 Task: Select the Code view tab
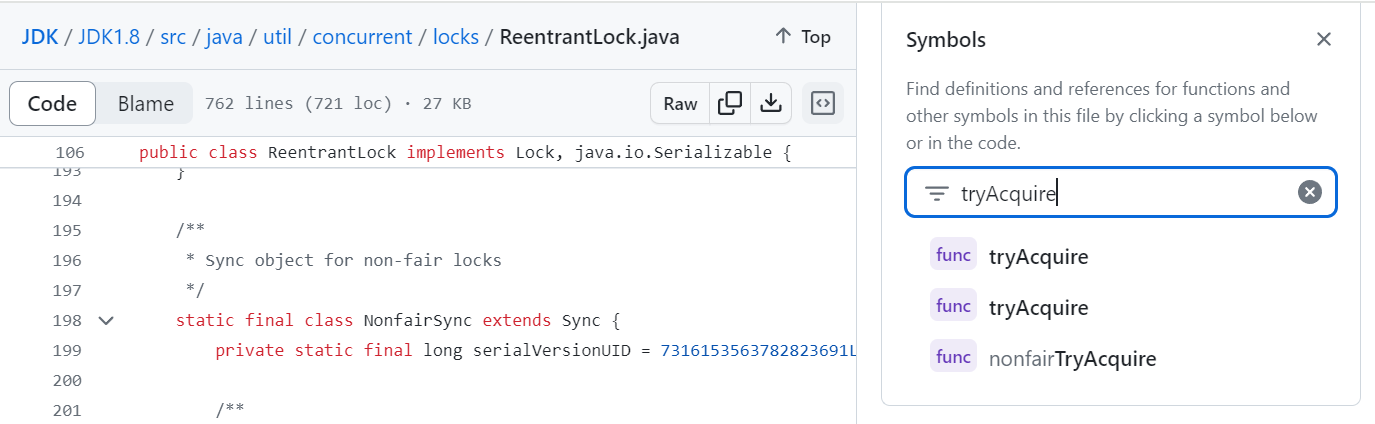(x=52, y=103)
